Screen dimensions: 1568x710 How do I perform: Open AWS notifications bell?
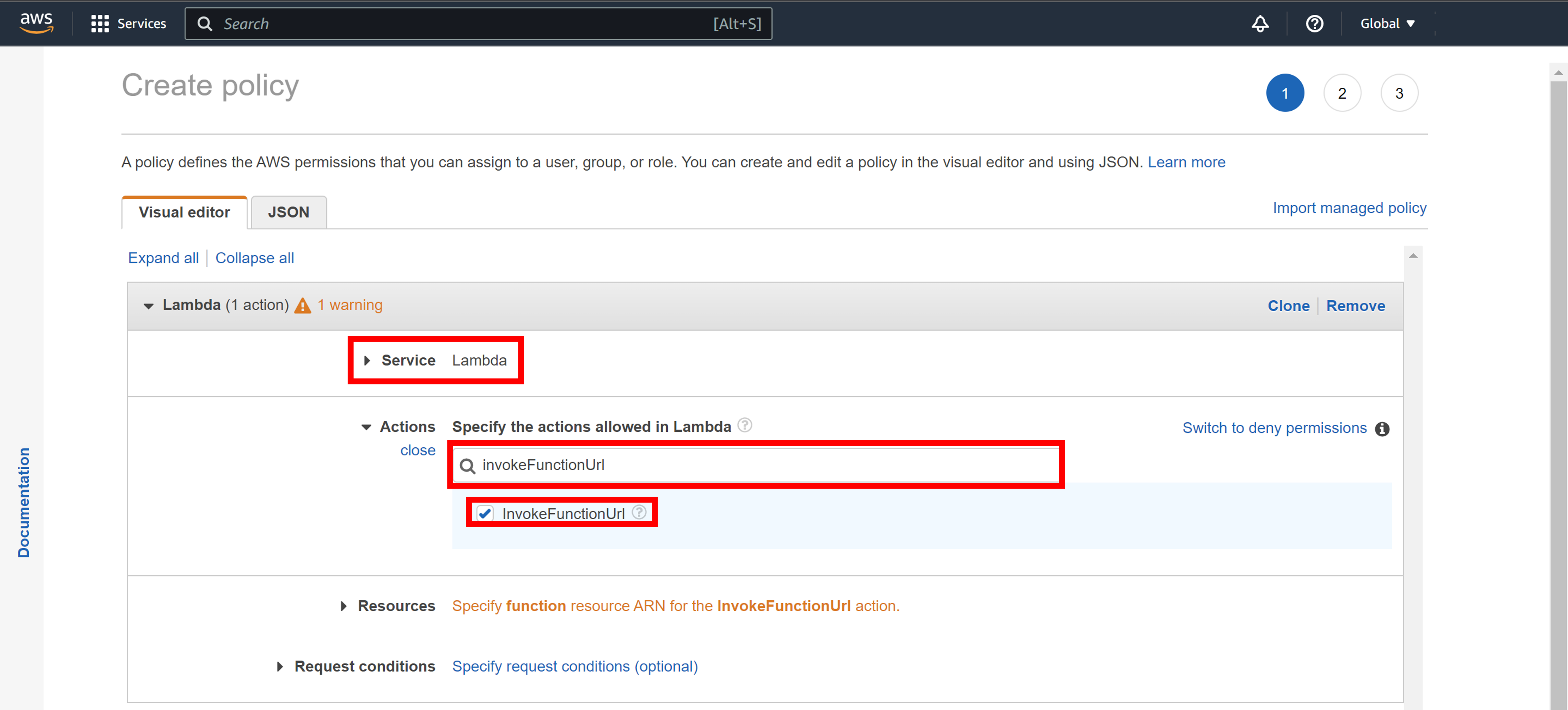coord(1260,23)
